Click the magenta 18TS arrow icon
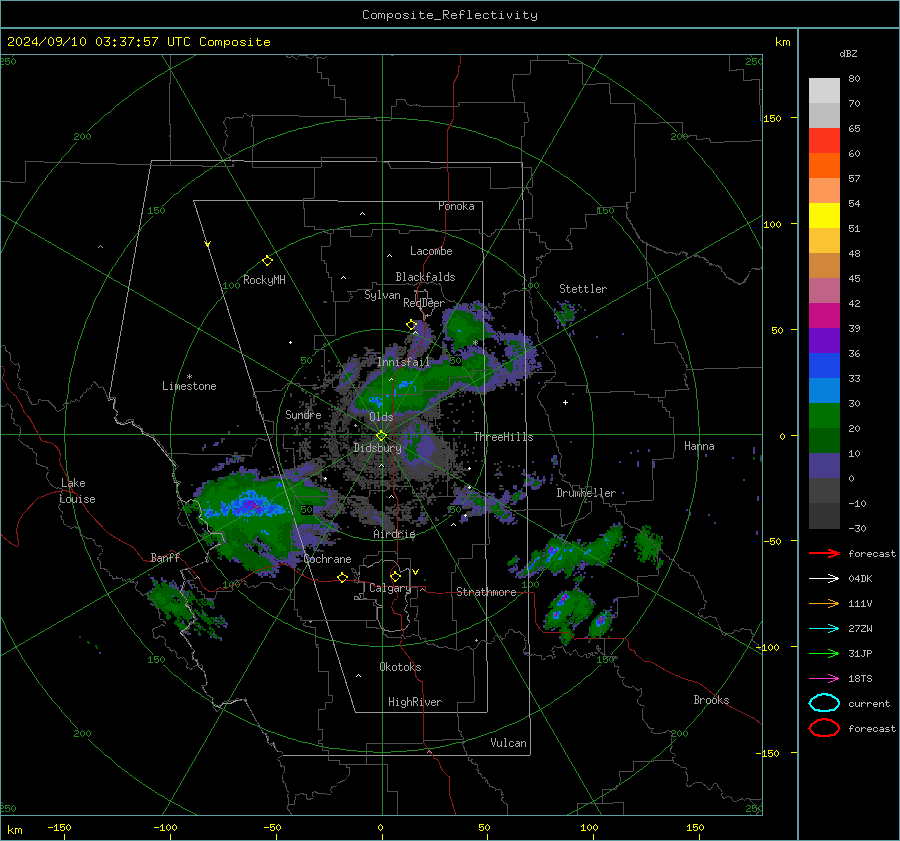The image size is (900, 841). click(824, 679)
